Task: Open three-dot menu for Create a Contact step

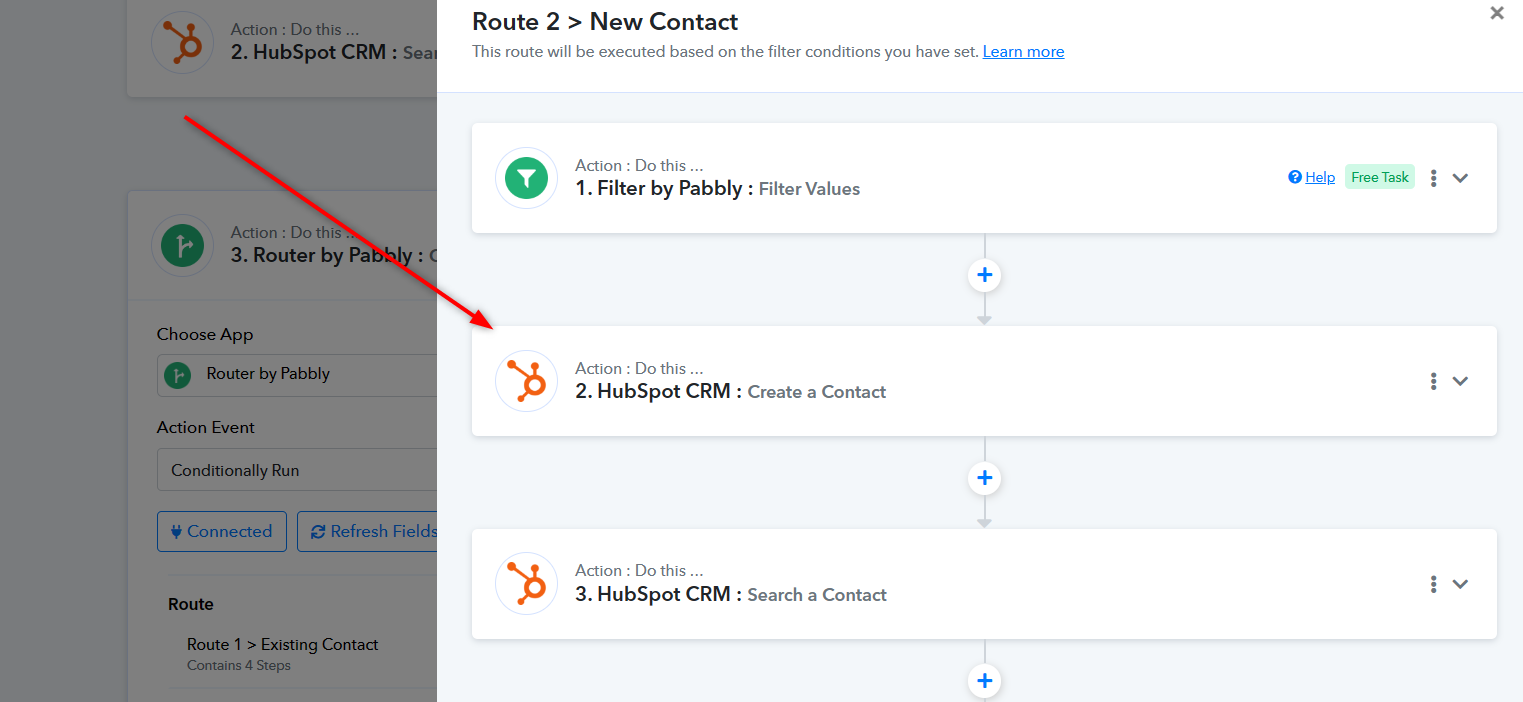Action: click(1433, 381)
